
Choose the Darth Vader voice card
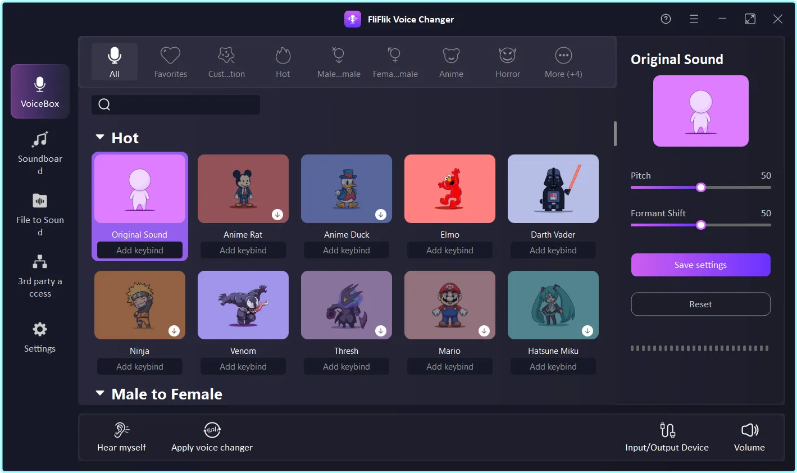553,188
